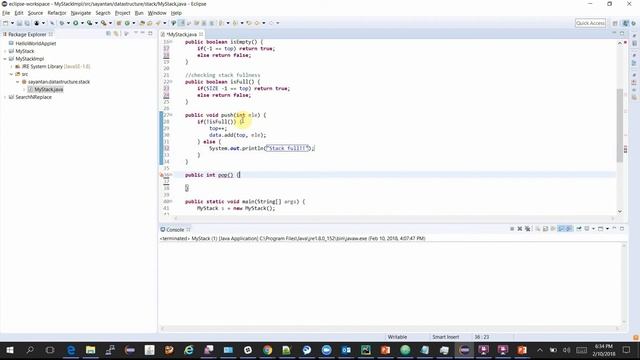Collapse the MyStackImpl project node
Screen dimensions: 640x360
pyautogui.click(x=5, y=59)
